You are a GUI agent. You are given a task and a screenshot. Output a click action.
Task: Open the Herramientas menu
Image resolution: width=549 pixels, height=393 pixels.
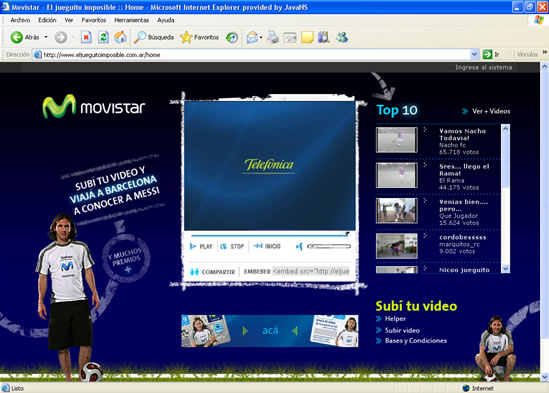coord(132,20)
